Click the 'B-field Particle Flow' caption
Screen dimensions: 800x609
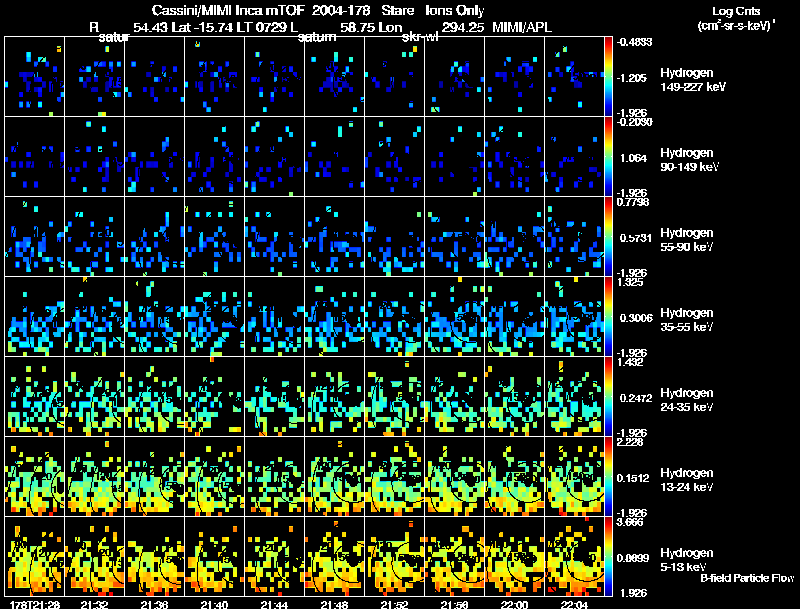(x=747, y=578)
